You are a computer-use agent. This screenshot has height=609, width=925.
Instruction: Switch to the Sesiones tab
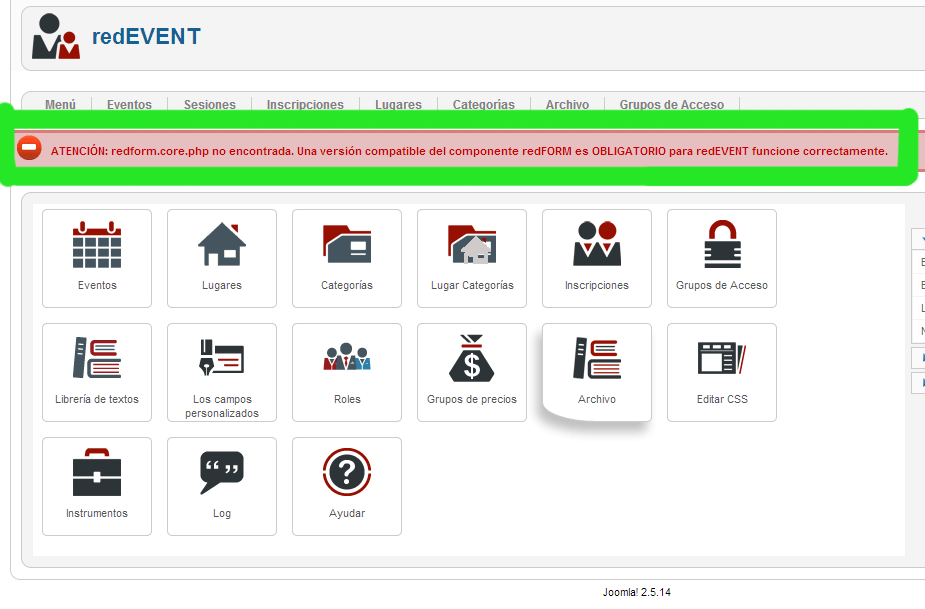pos(209,104)
